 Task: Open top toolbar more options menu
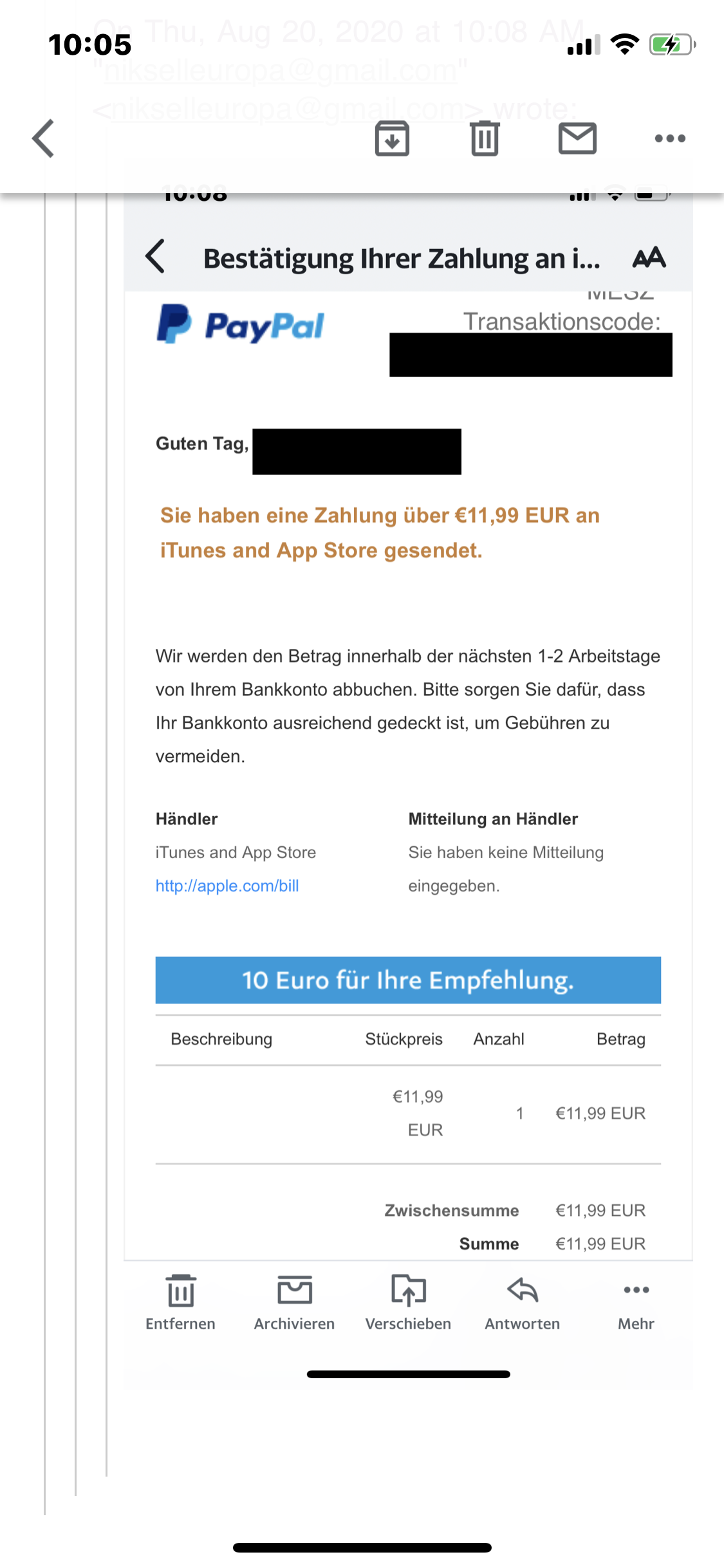[670, 138]
